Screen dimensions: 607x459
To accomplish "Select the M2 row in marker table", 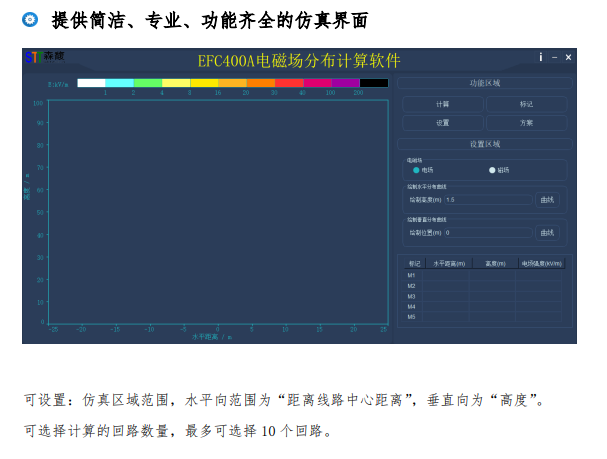I will 483,286.
